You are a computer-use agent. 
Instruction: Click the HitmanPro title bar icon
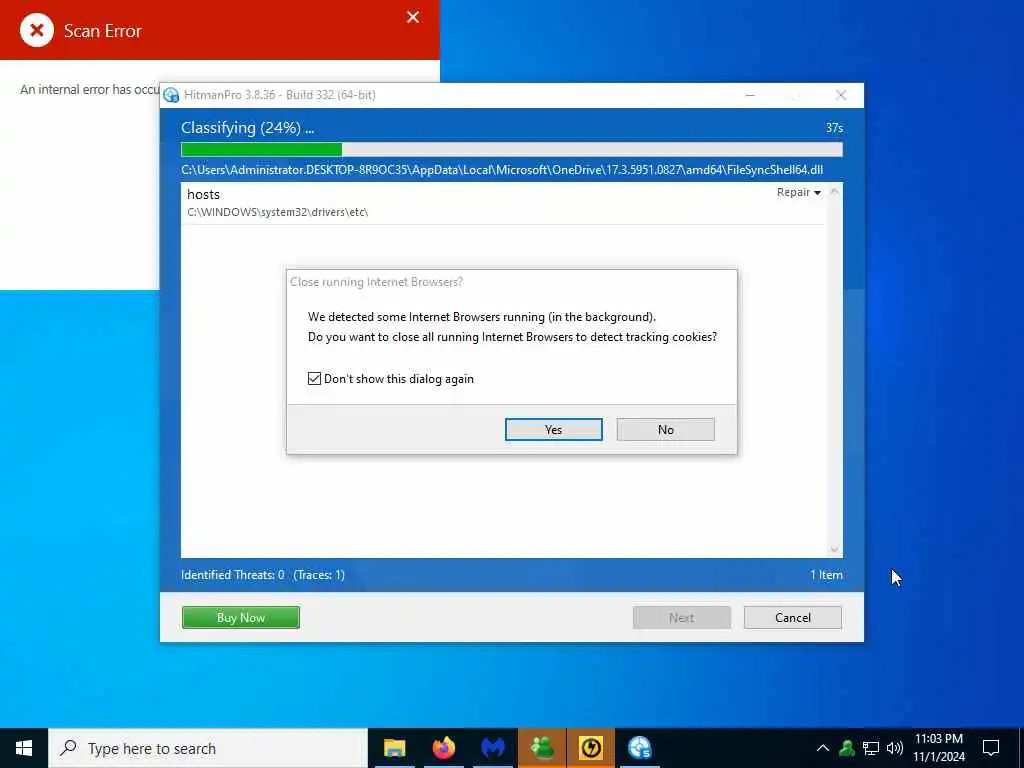[x=171, y=95]
